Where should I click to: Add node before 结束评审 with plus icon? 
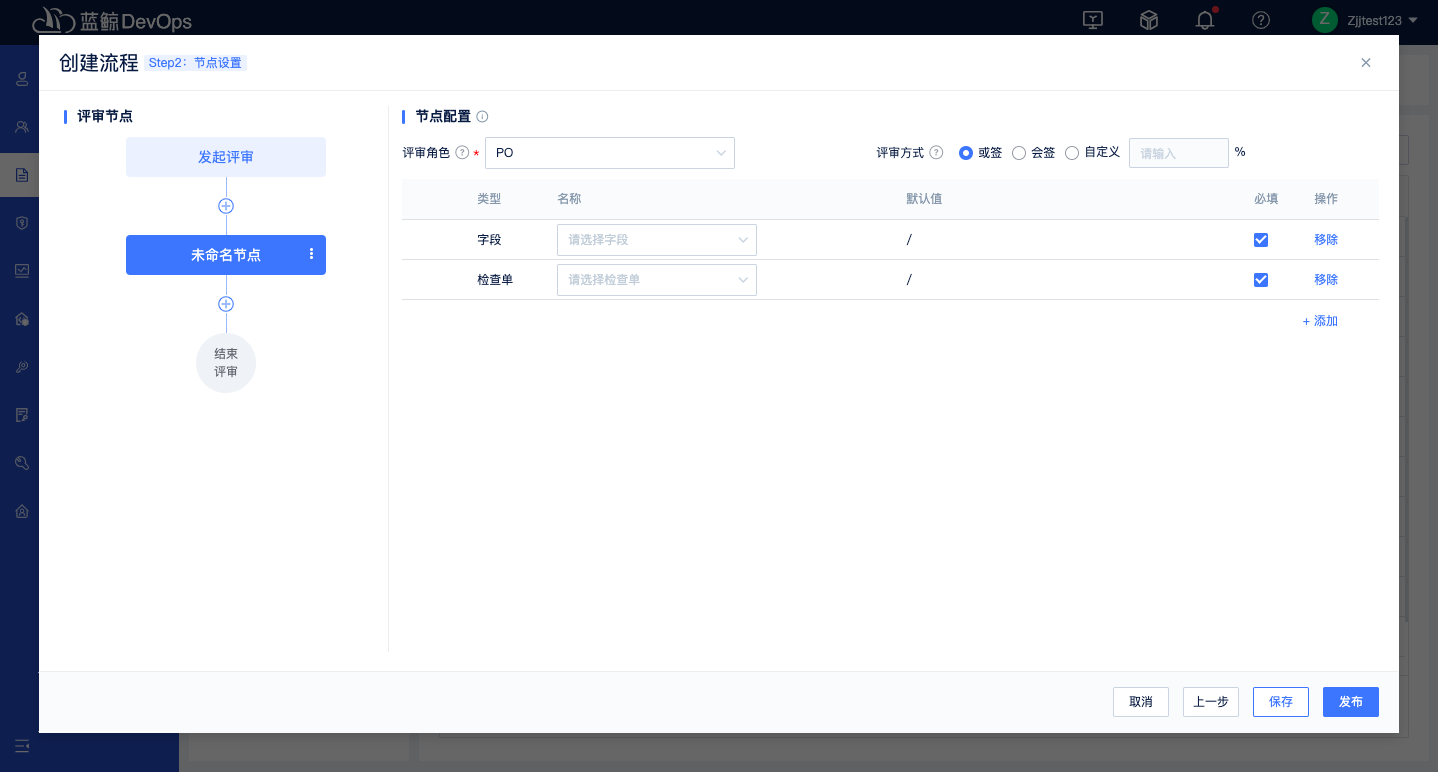[x=226, y=304]
